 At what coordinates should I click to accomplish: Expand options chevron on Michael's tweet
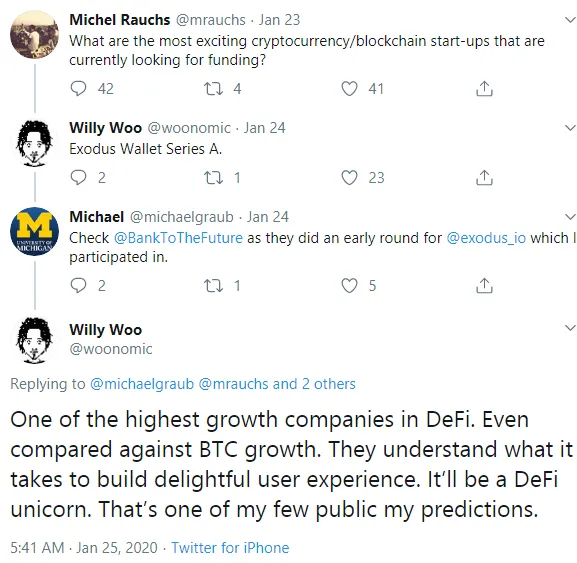(x=570, y=217)
